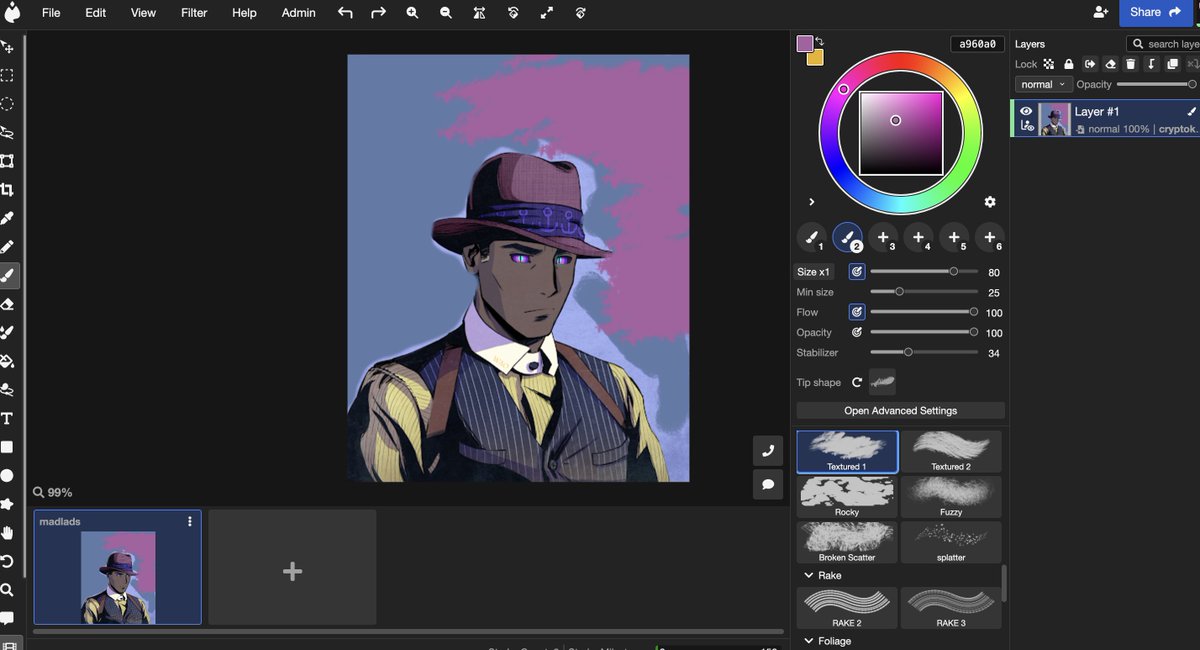
Task: Click the add user icon
Action: 1101,12
